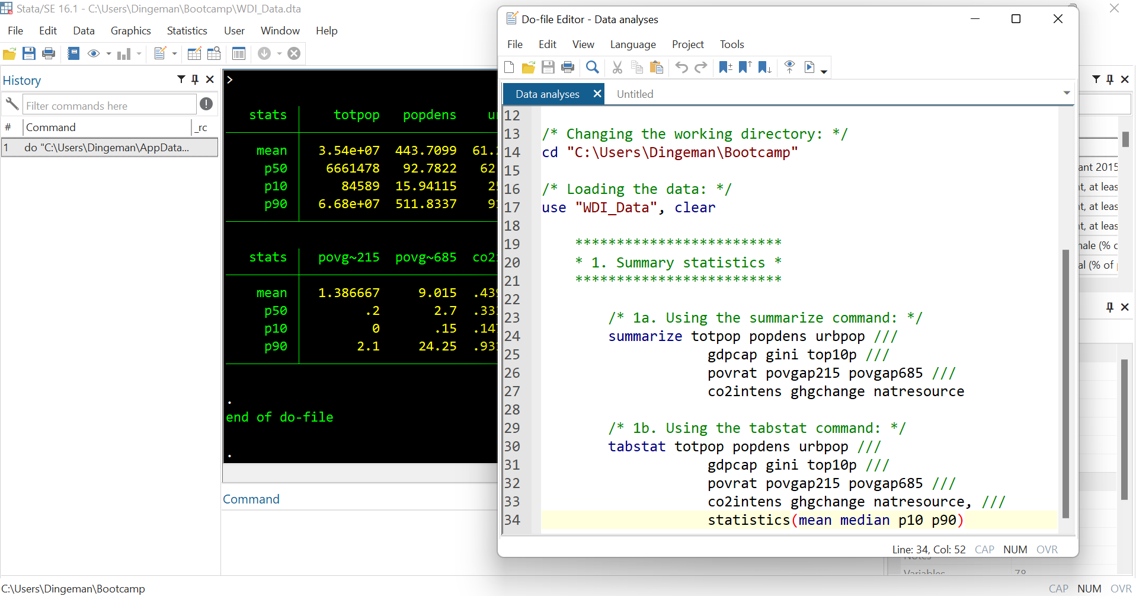Undo the last edit in the editor

click(x=683, y=67)
